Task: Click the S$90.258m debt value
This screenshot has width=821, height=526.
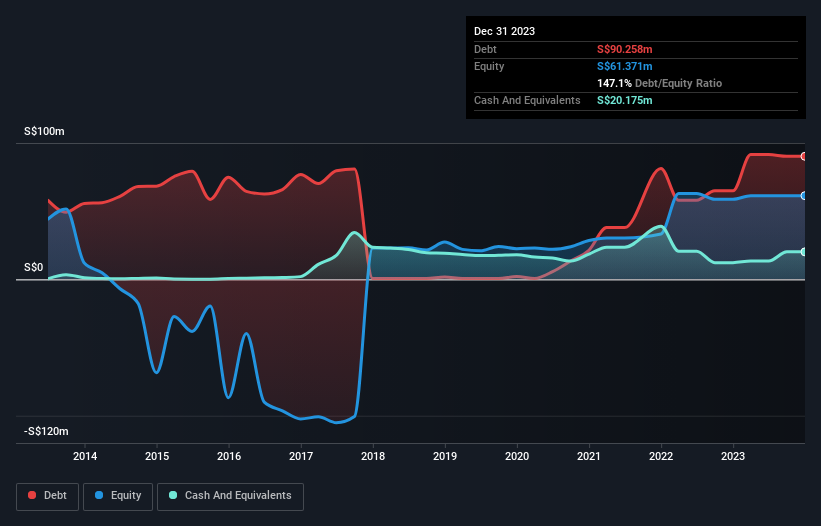Action: 625,49
